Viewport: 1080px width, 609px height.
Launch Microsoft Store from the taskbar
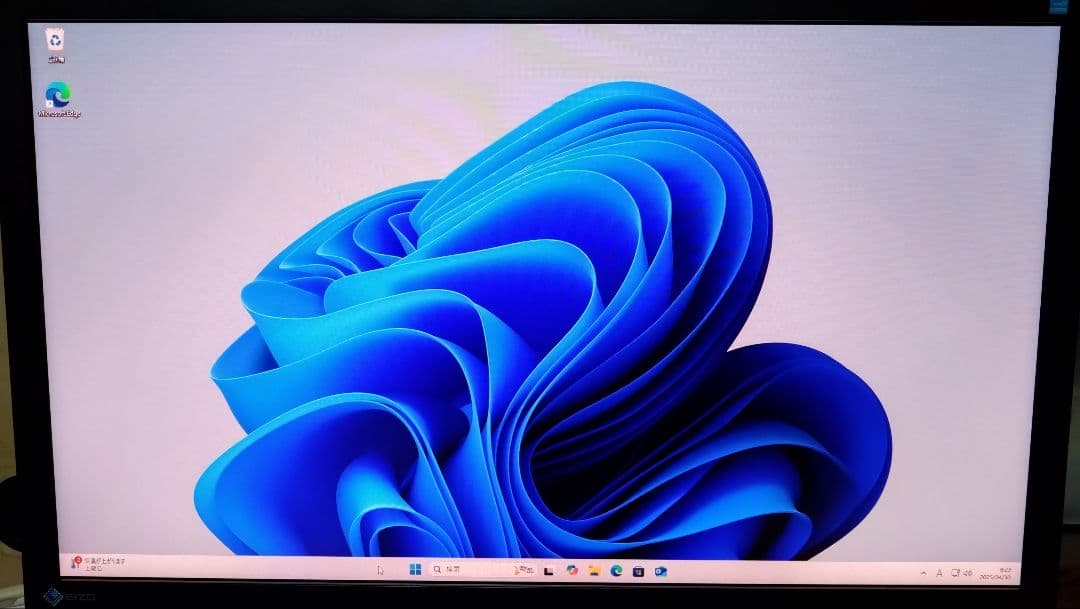coord(638,571)
